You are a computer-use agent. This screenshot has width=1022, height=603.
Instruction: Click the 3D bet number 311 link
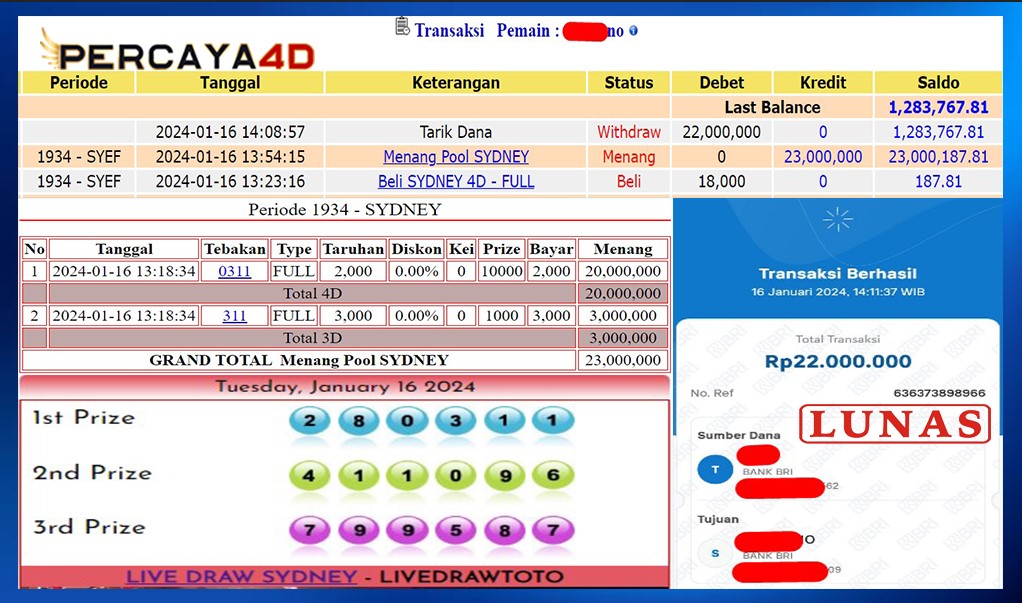coord(233,315)
